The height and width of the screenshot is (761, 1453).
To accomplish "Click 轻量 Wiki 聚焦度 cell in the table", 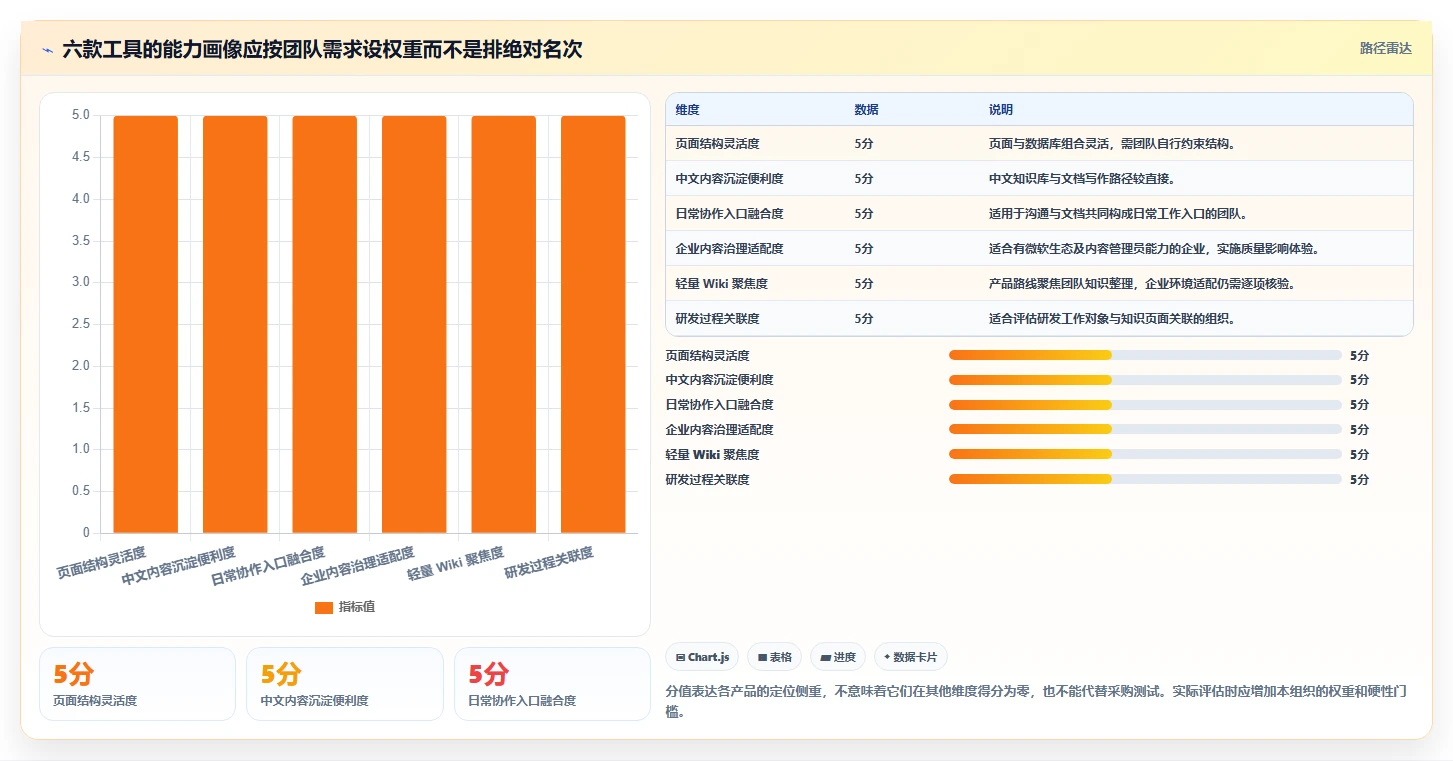I will 721,284.
